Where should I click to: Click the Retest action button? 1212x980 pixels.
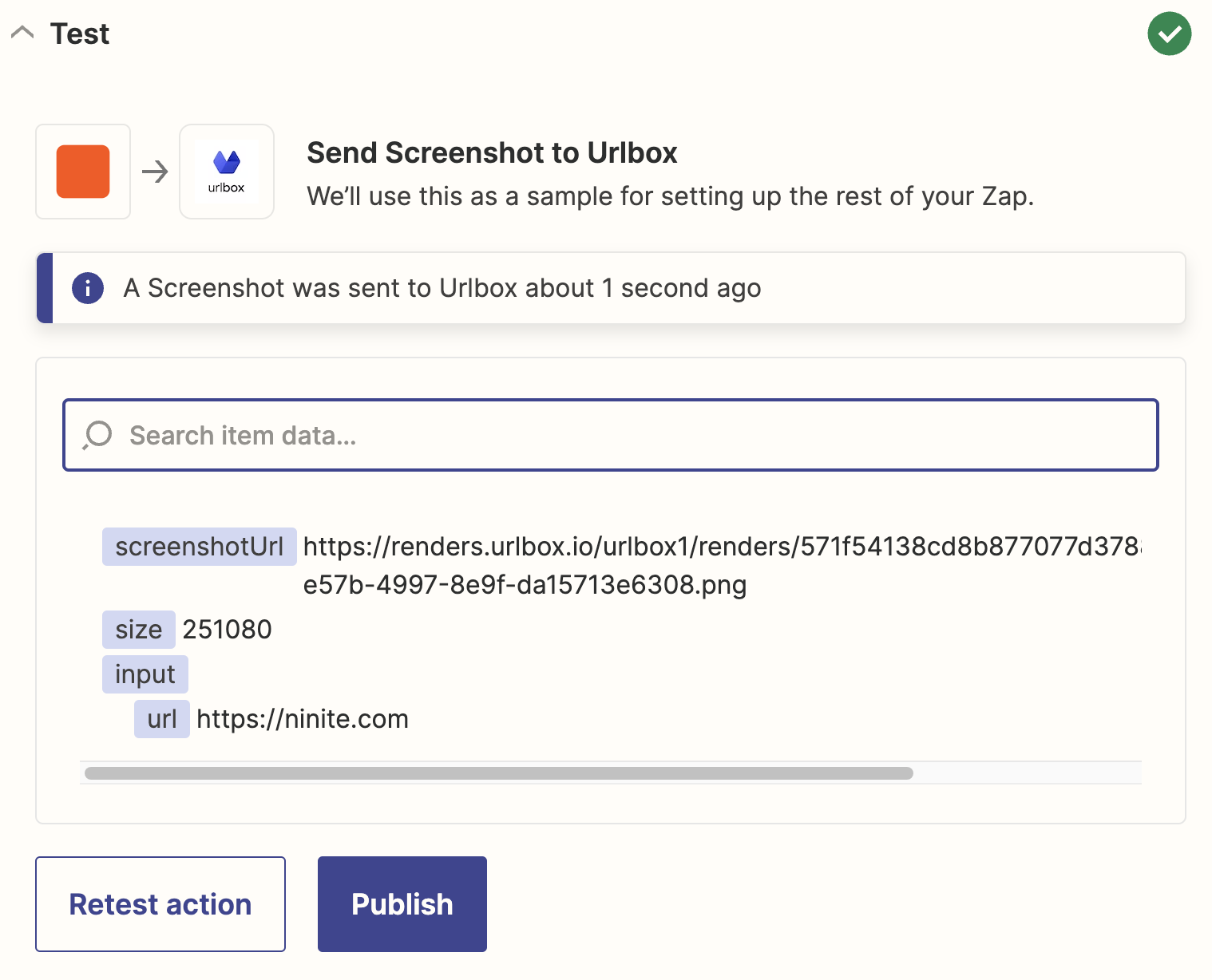[160, 903]
